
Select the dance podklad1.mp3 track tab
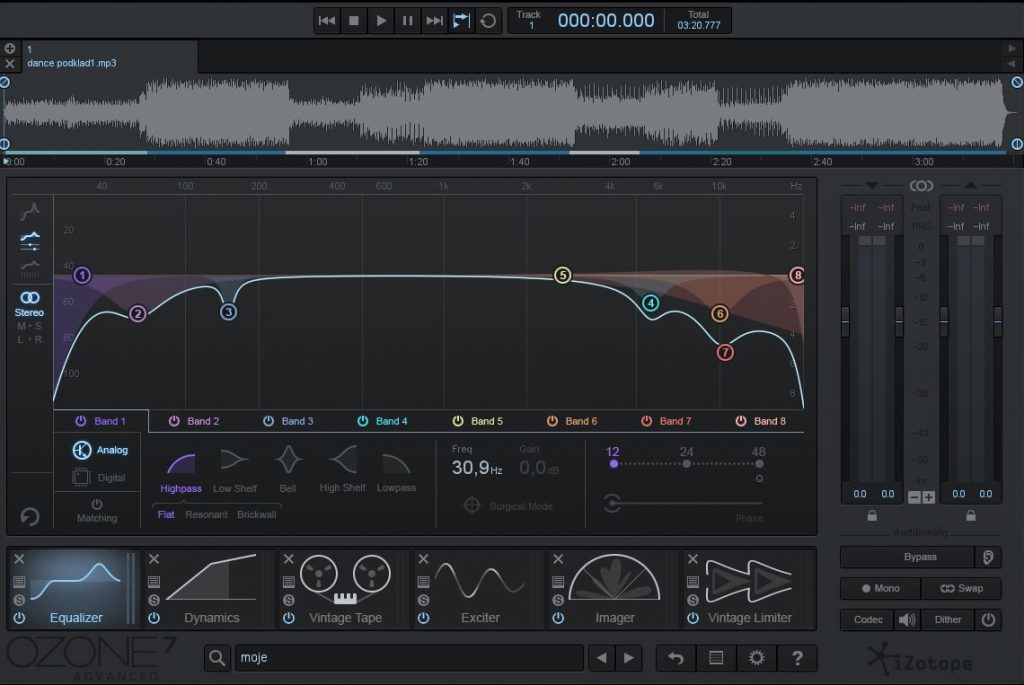(110, 56)
